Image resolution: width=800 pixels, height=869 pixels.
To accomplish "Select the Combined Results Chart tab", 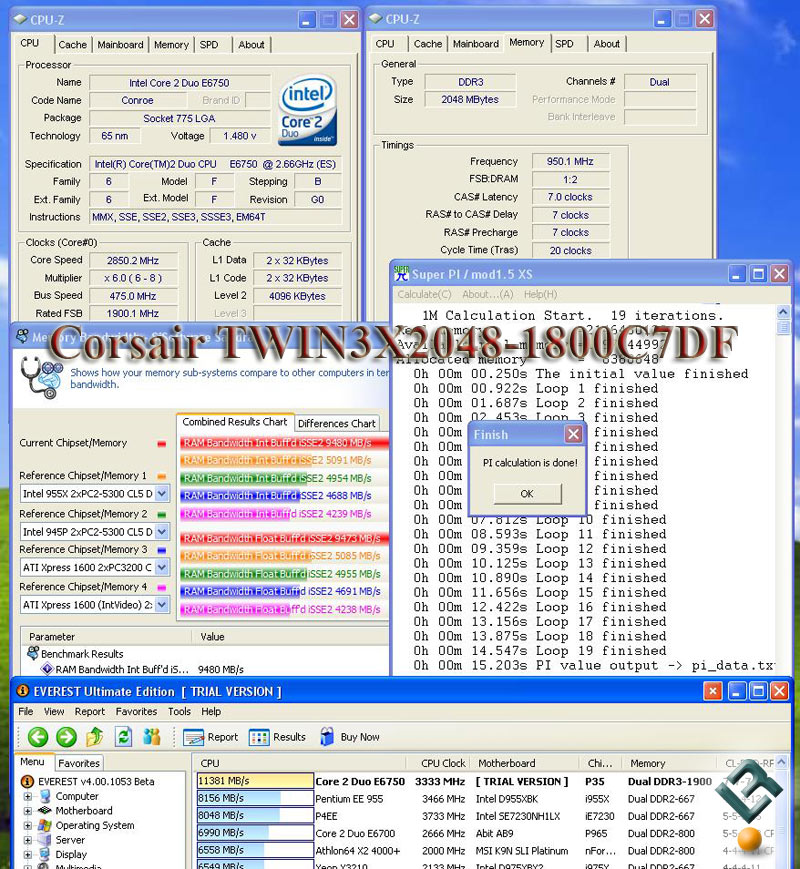I will click(x=235, y=422).
